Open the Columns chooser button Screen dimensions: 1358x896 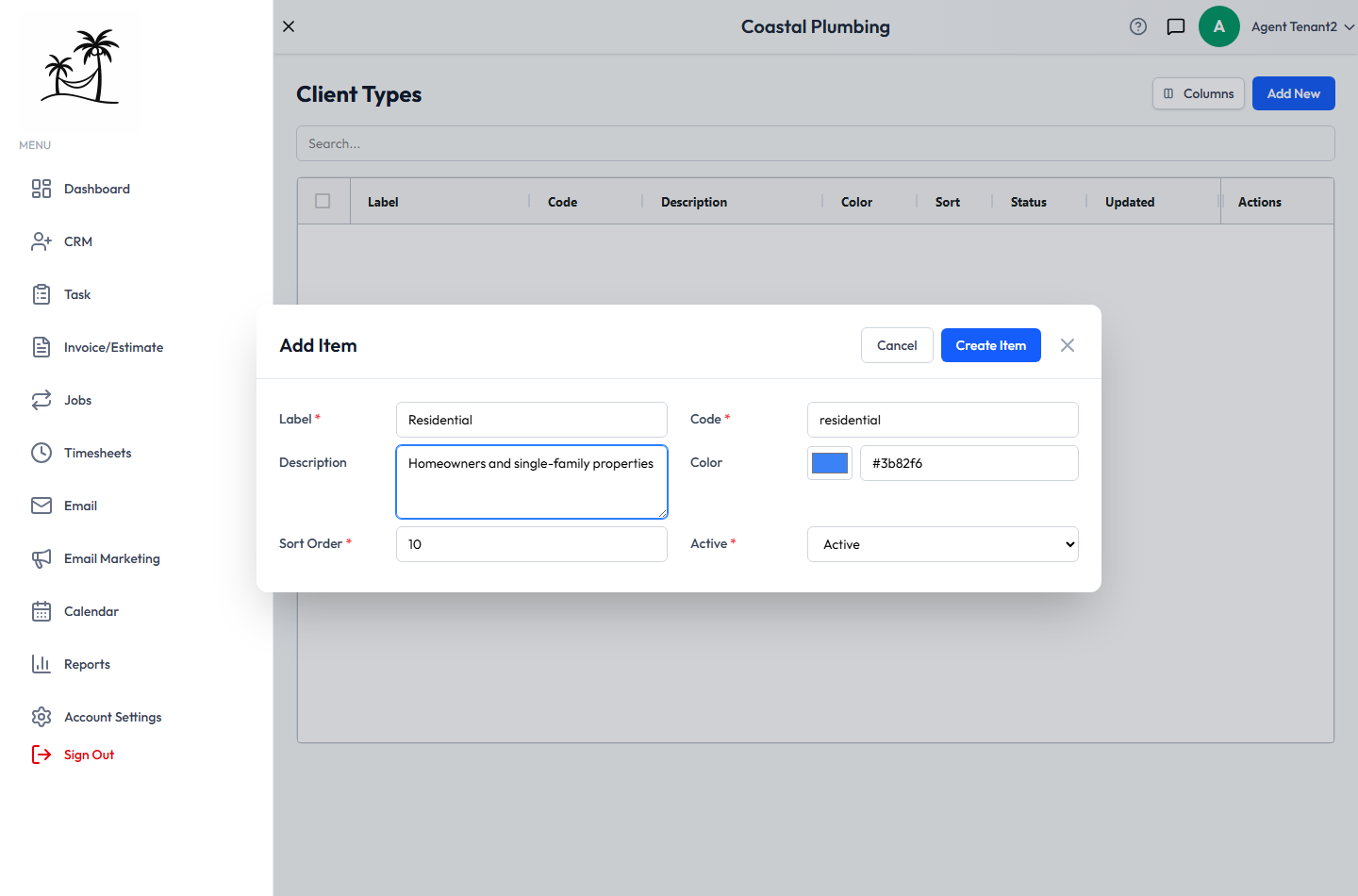click(x=1199, y=93)
